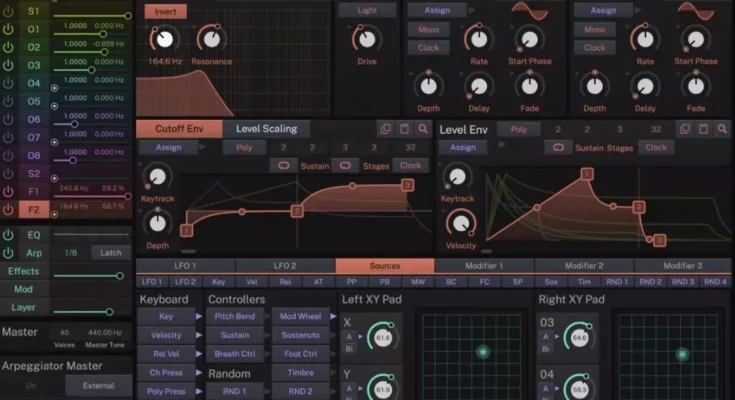This screenshot has height=400, width=735.
Task: Enable the EQ power toggle
Action: point(8,235)
